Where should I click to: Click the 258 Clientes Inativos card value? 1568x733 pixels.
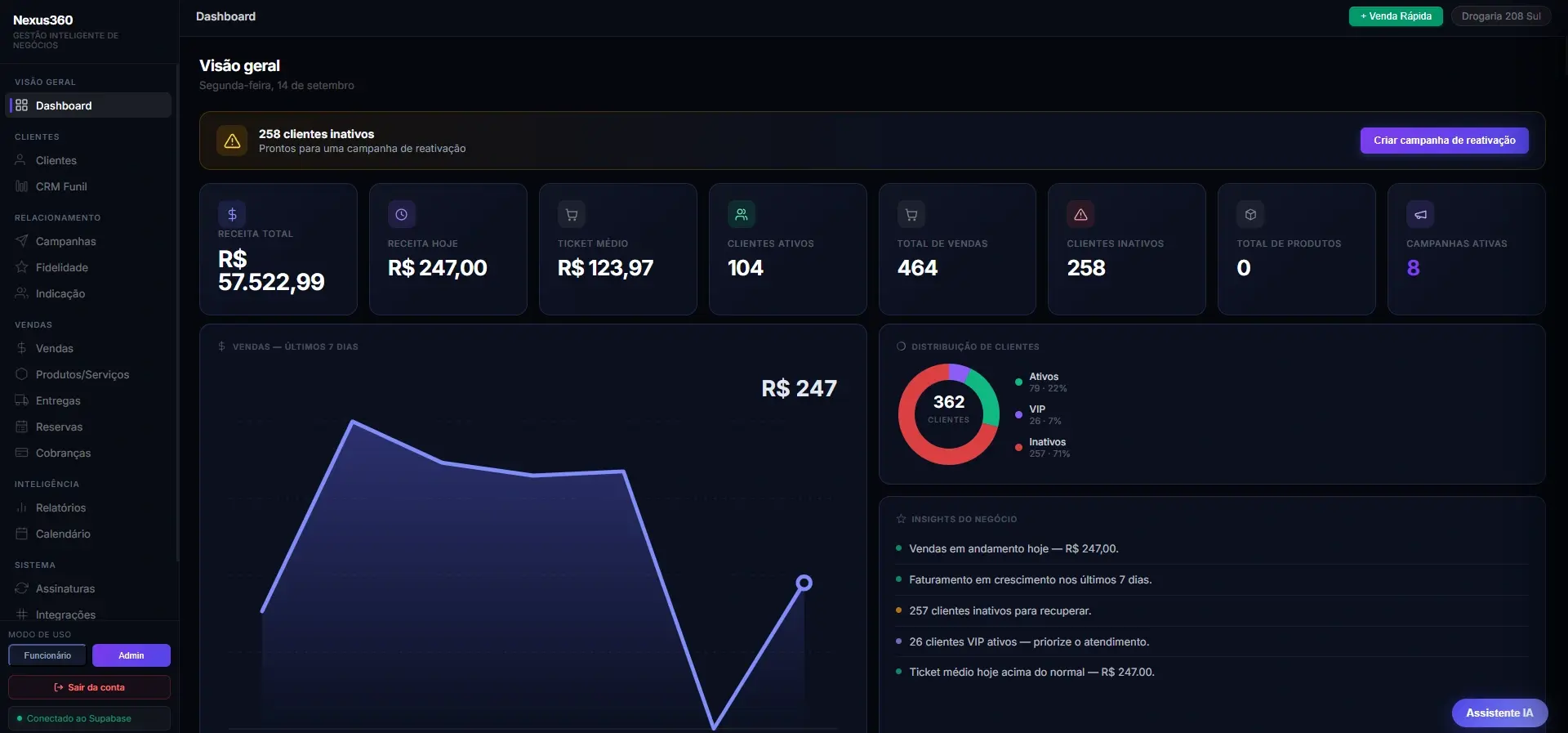click(x=1086, y=268)
